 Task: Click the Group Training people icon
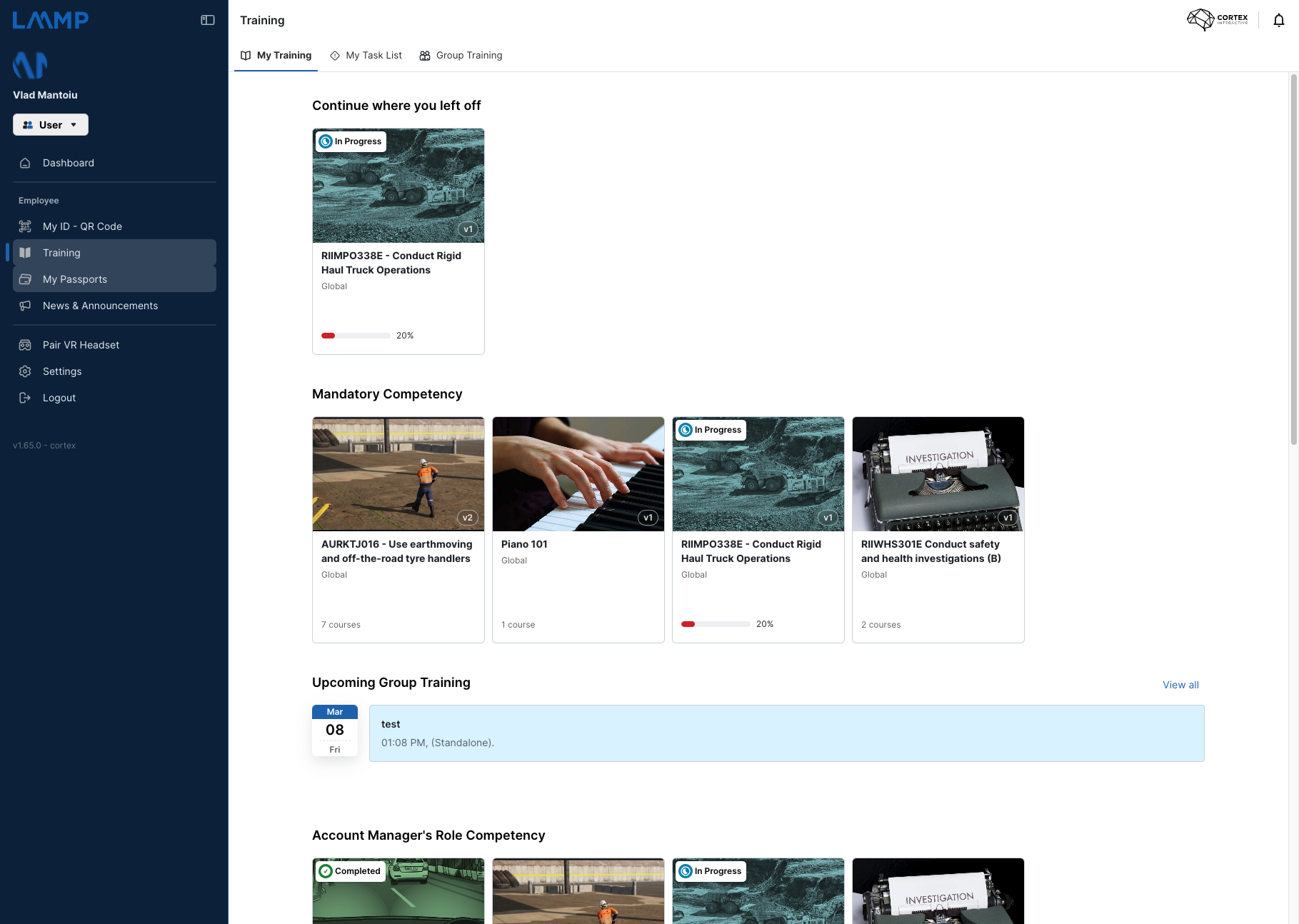tap(425, 56)
